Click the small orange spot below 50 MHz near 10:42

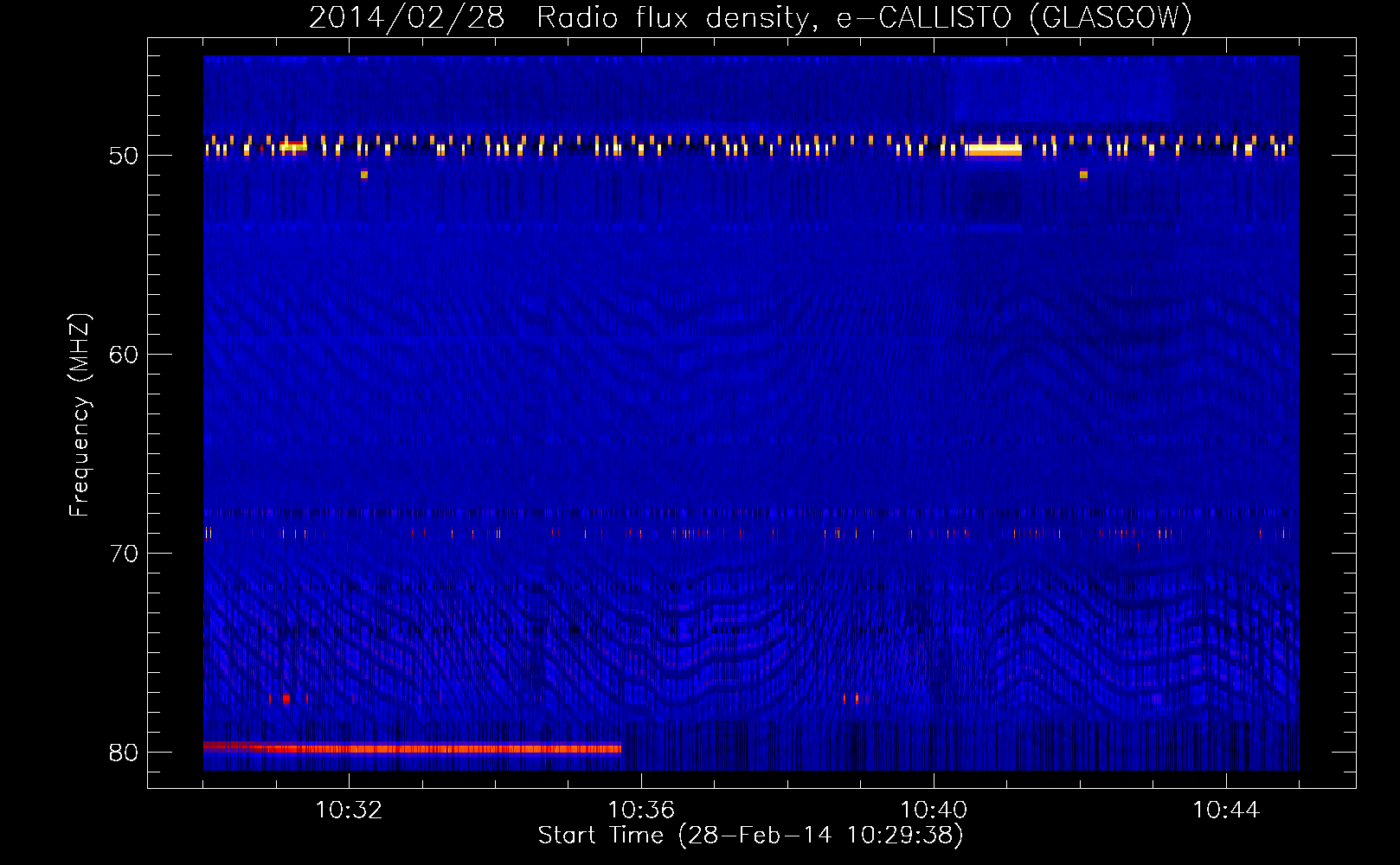(1083, 175)
